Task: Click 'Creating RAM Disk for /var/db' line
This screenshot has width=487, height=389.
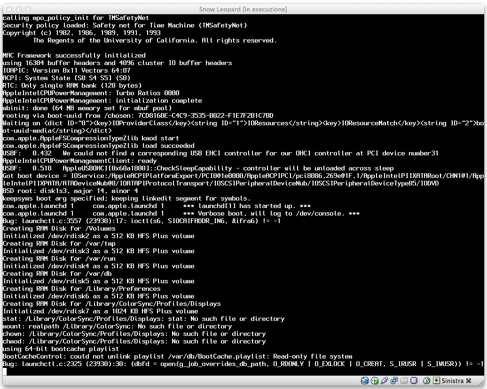Action: 57,274
